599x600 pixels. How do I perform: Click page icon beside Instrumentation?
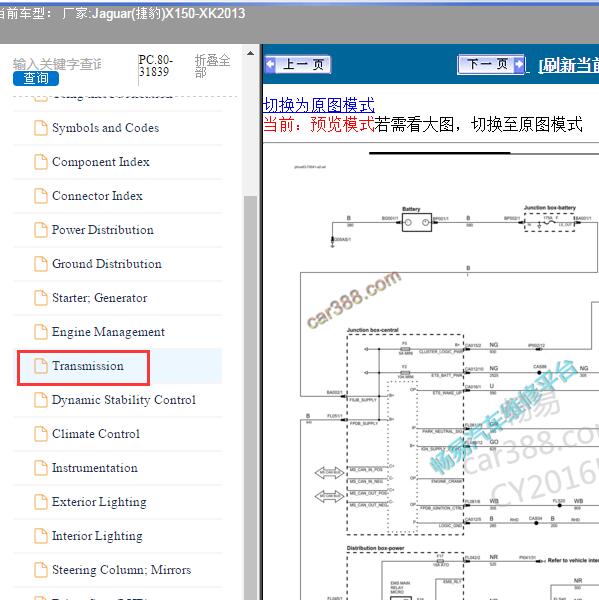click(41, 468)
